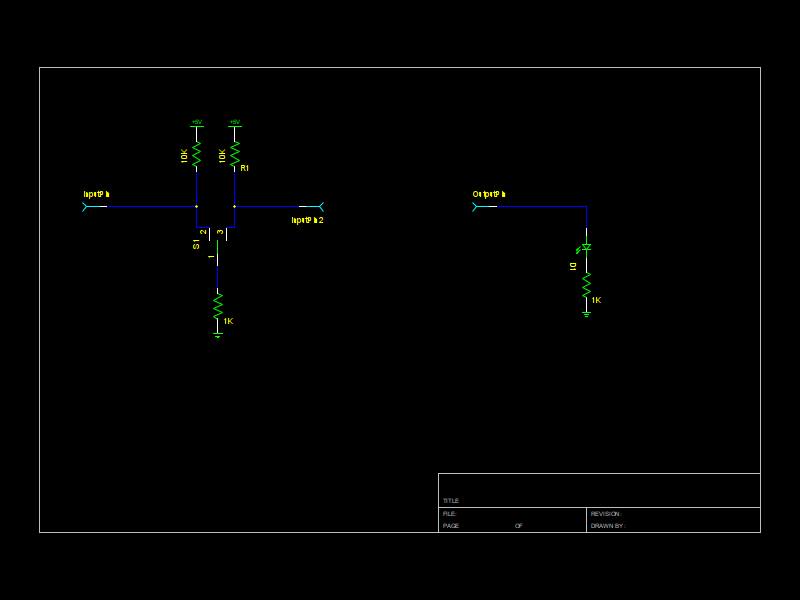
Task: Select resistor R1 in the schematic
Action: click(x=235, y=154)
